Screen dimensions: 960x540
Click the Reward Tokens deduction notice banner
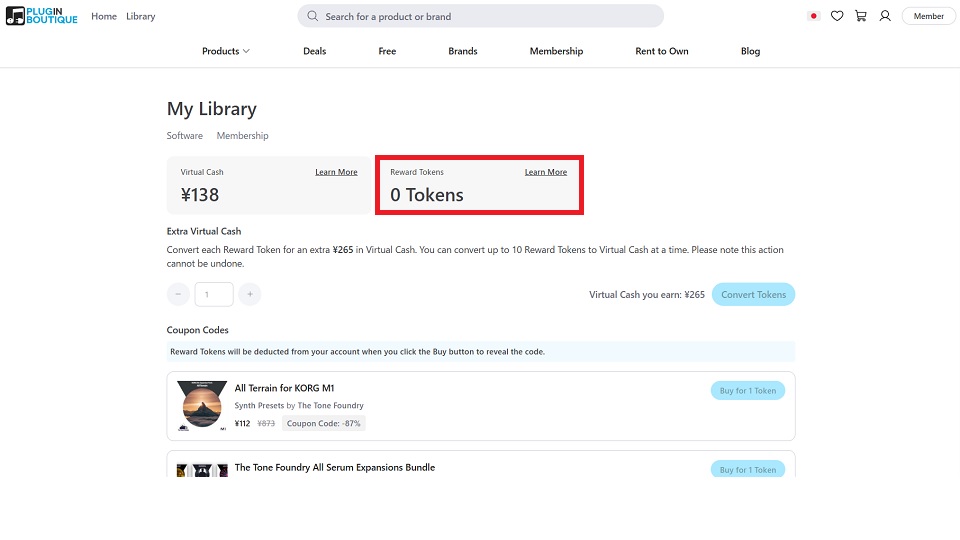pos(481,351)
